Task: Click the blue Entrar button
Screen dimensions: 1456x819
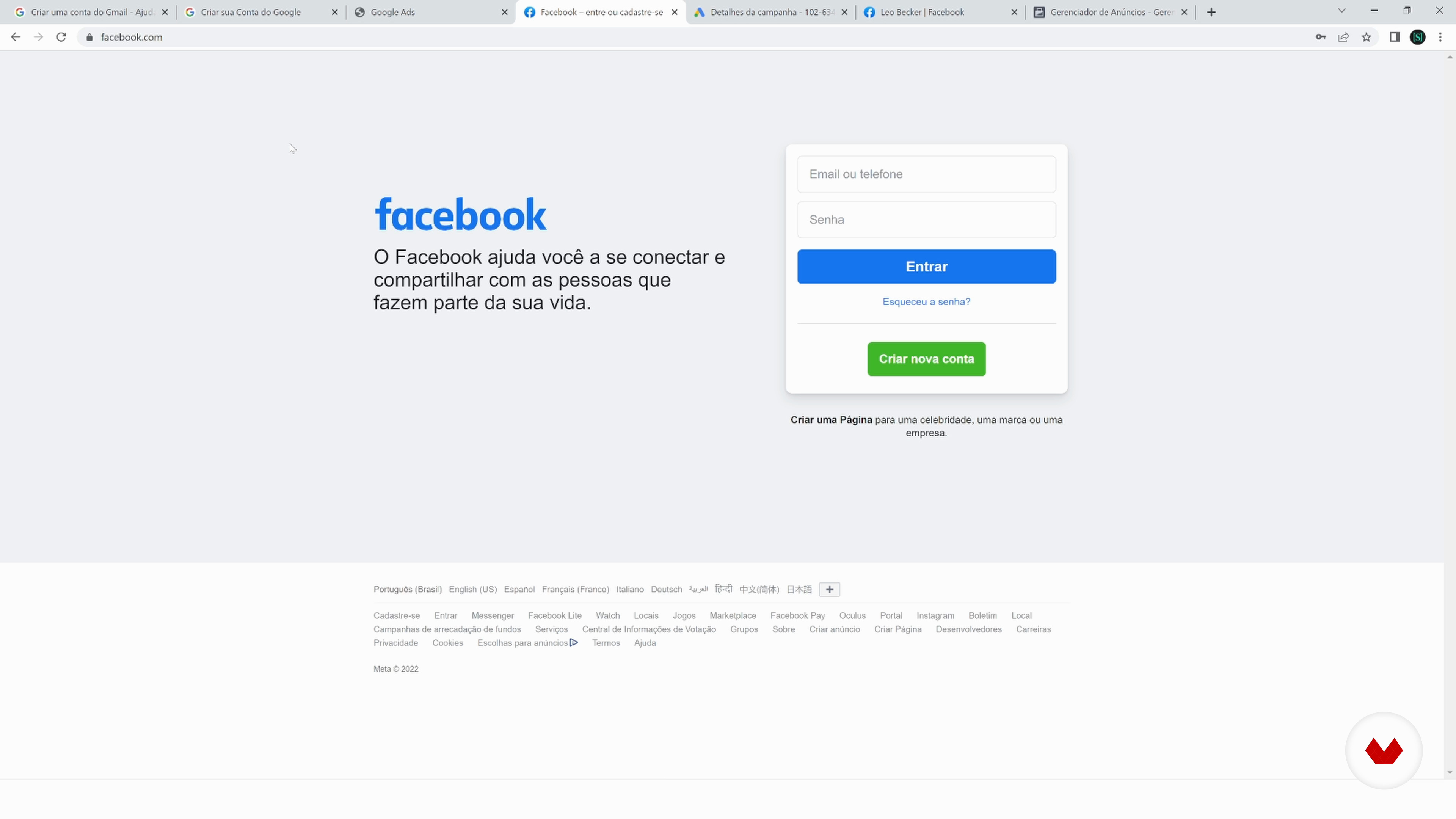Action: (926, 267)
